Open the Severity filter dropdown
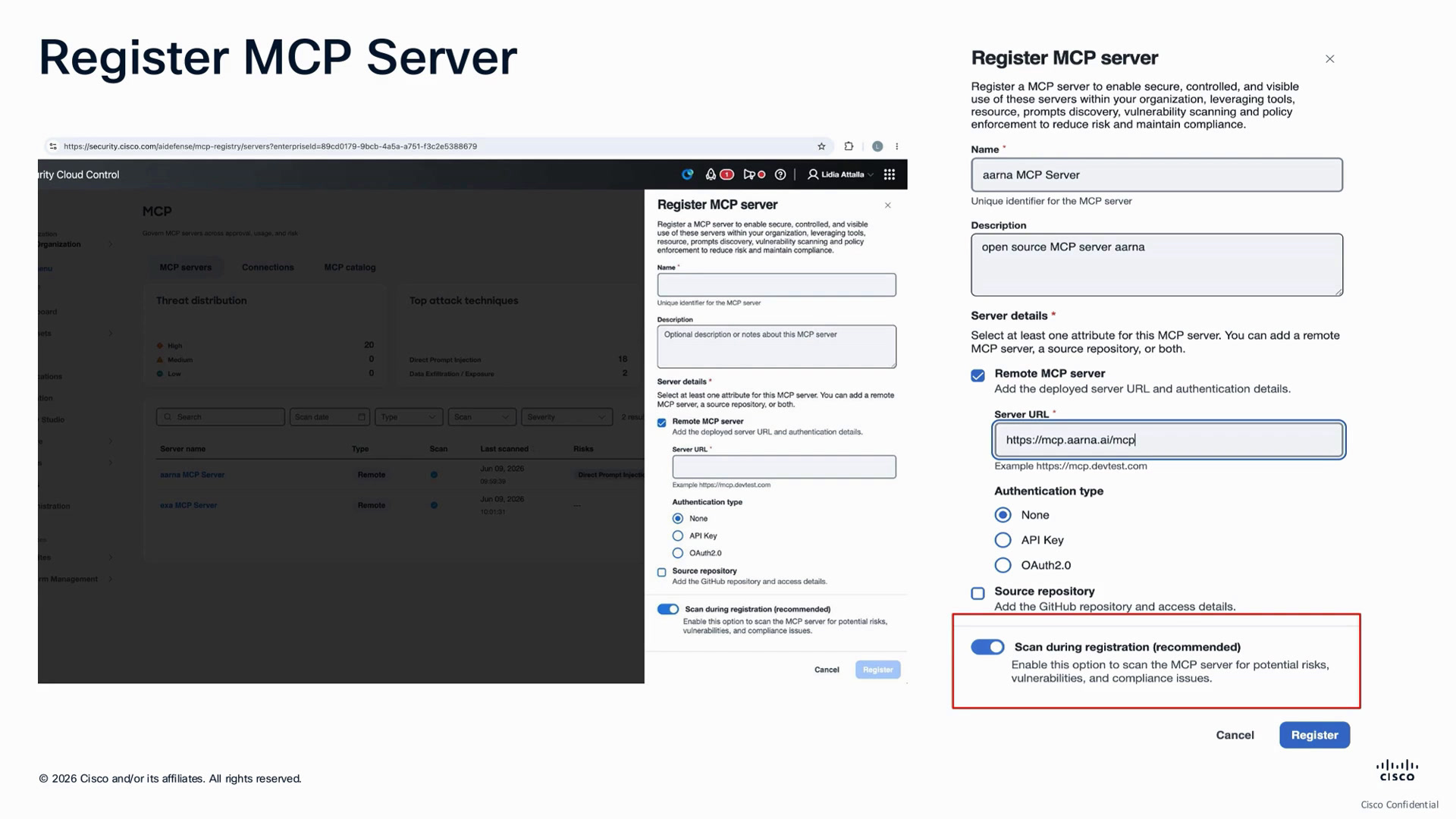 [566, 417]
